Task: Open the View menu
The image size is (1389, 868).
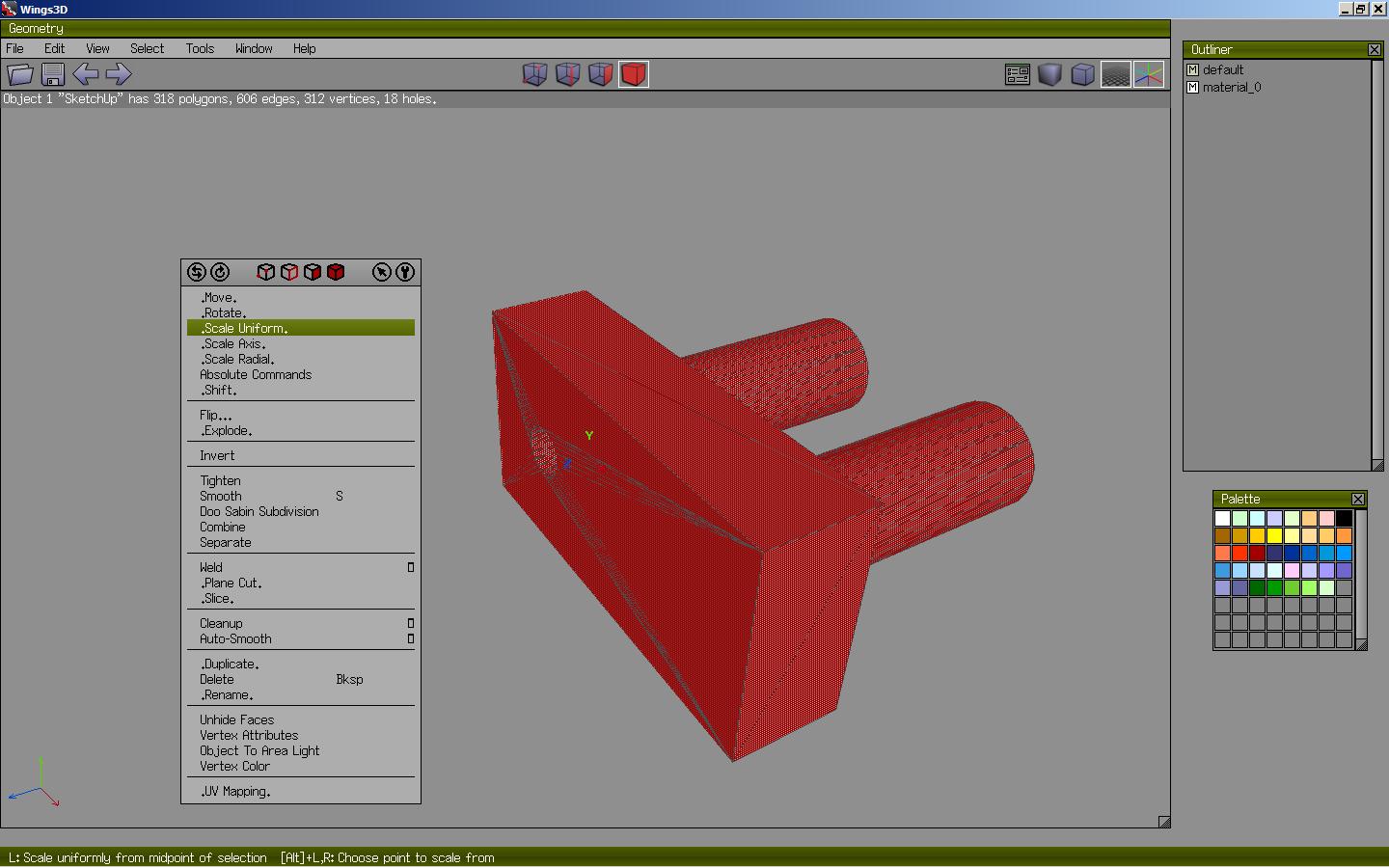Action: click(x=97, y=48)
